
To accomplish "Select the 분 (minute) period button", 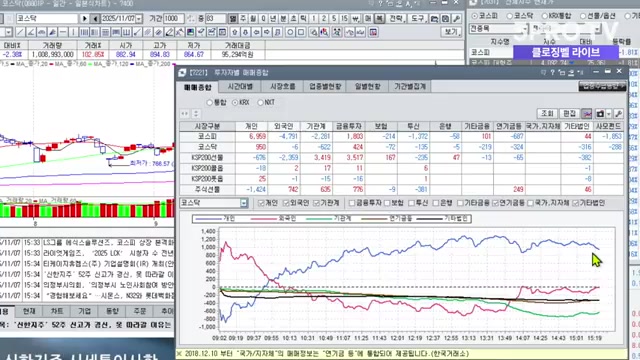I will [283, 18].
